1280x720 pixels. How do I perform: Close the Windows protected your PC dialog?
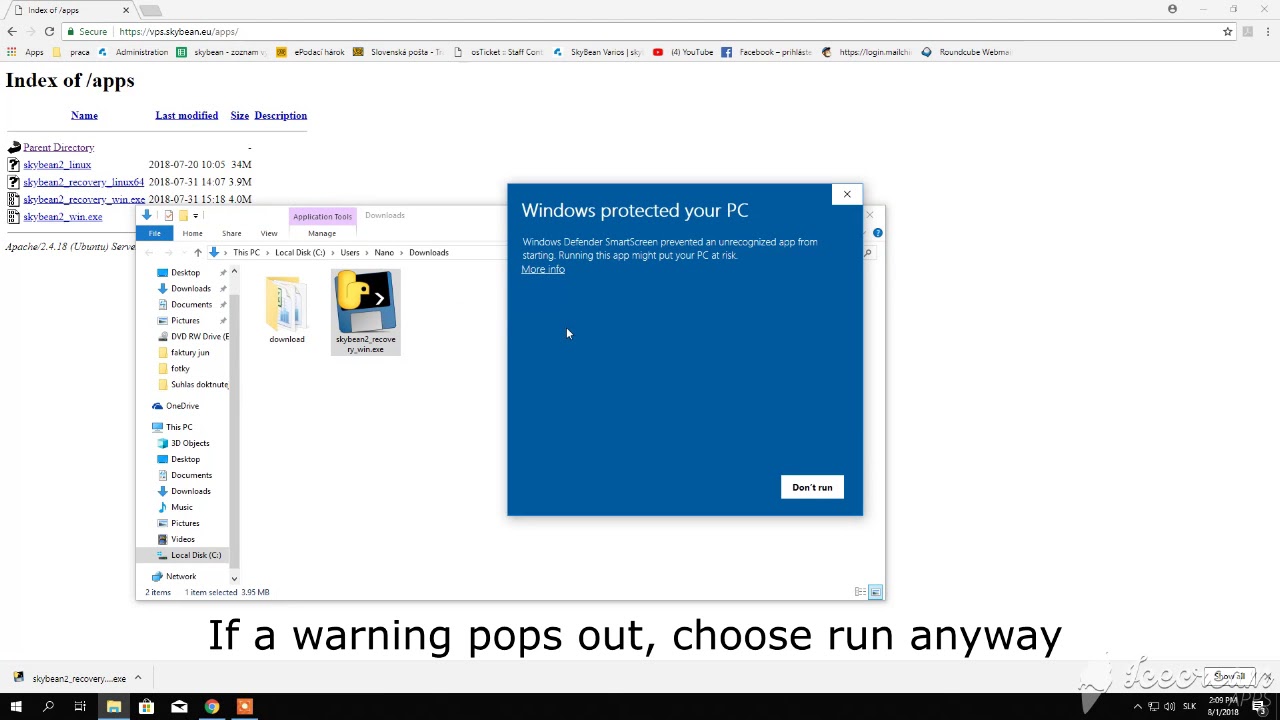coord(847,194)
